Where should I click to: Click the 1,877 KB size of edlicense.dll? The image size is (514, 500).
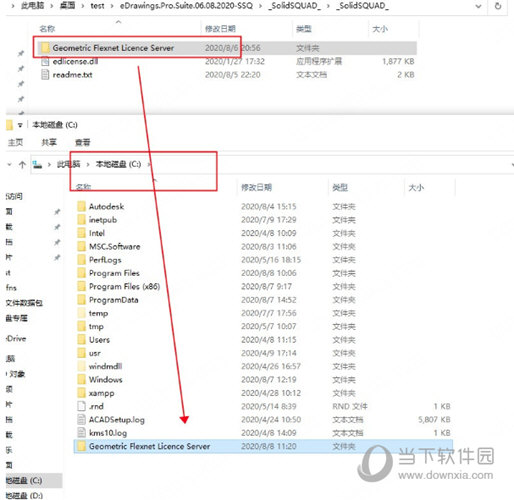click(x=398, y=61)
